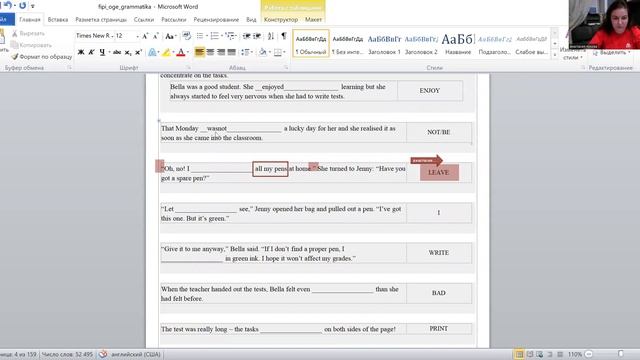Screen dimensions: 640x360
Task: Cut selection with Вырезать
Action: coord(28,33)
